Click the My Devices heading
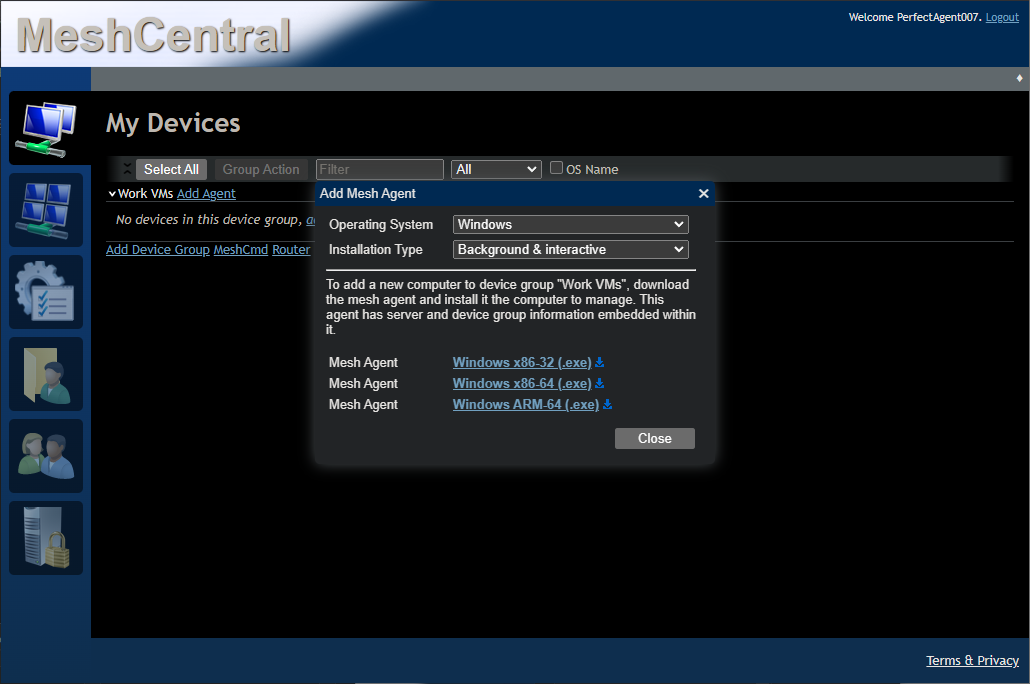Image resolution: width=1030 pixels, height=684 pixels. (173, 124)
